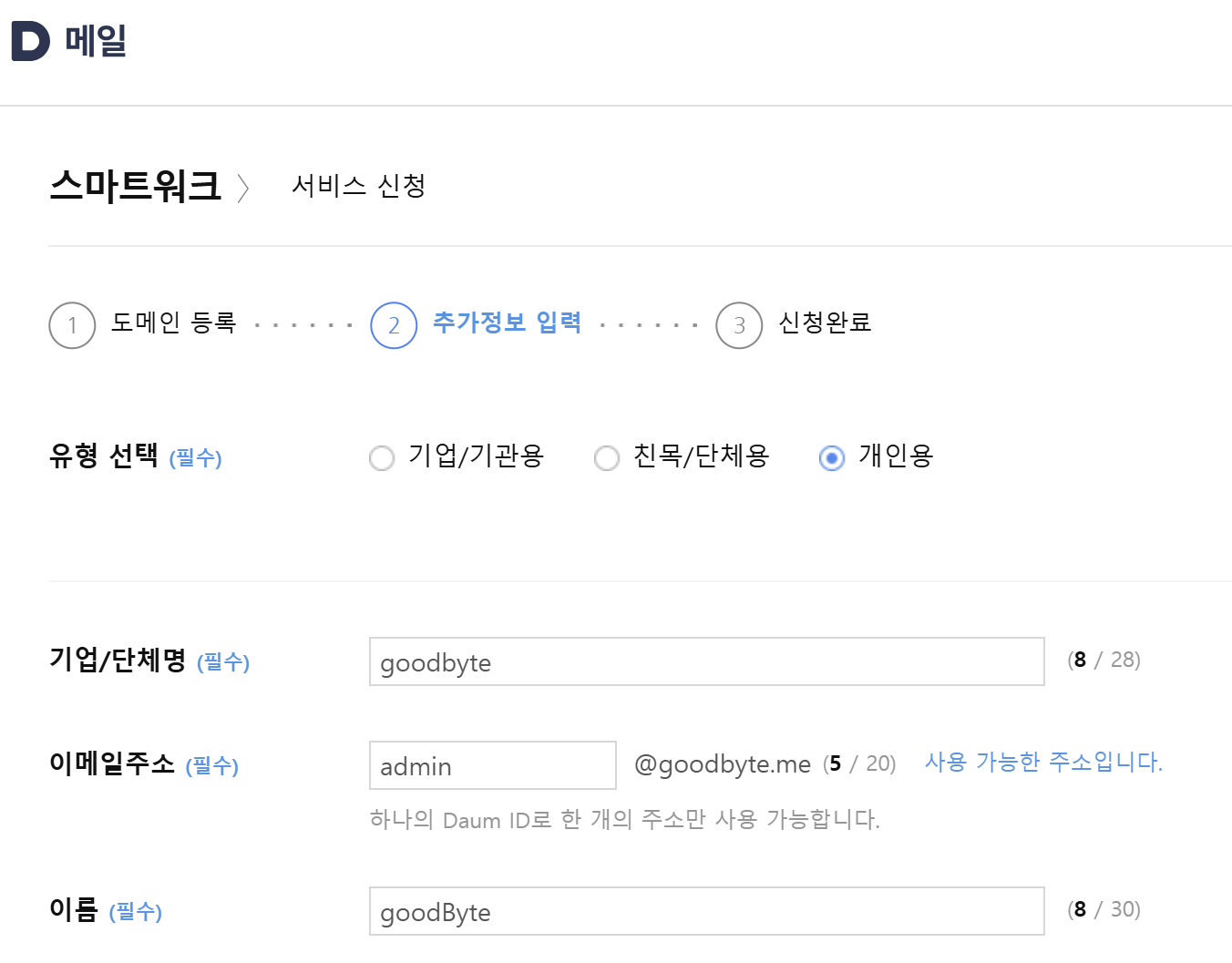Click the '@goodbyte.me' domain suffix text

pos(720,764)
